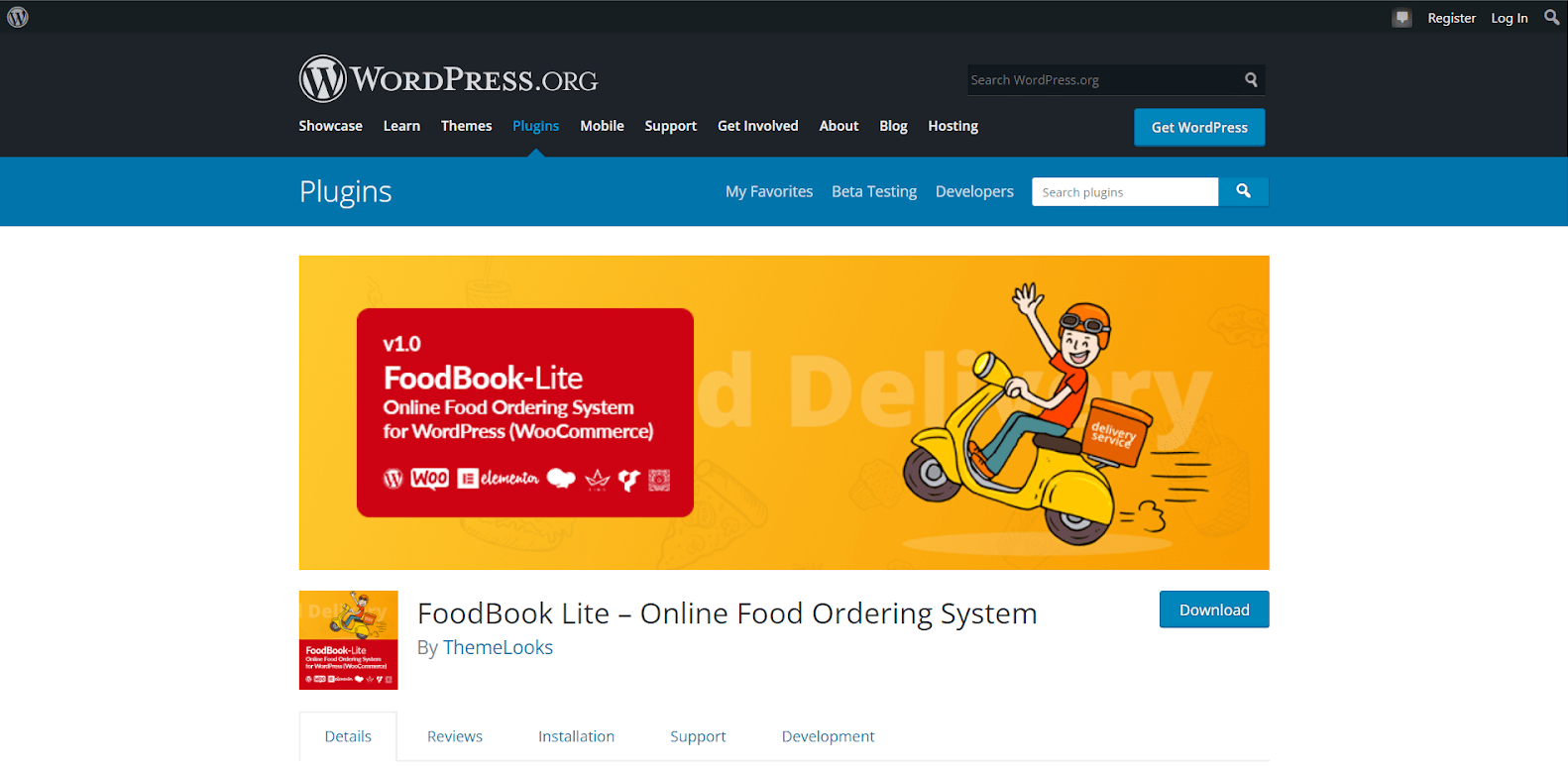Open the Learn menu item
1568x775 pixels.
pos(401,126)
